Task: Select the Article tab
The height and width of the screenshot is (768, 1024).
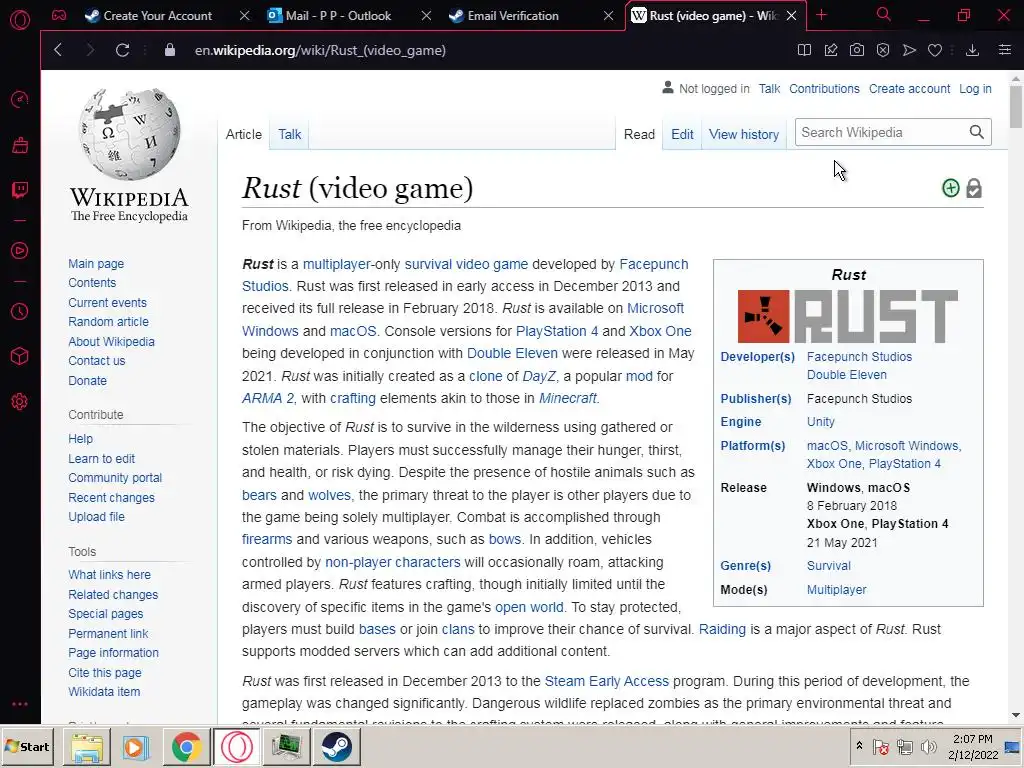Action: pyautogui.click(x=244, y=134)
